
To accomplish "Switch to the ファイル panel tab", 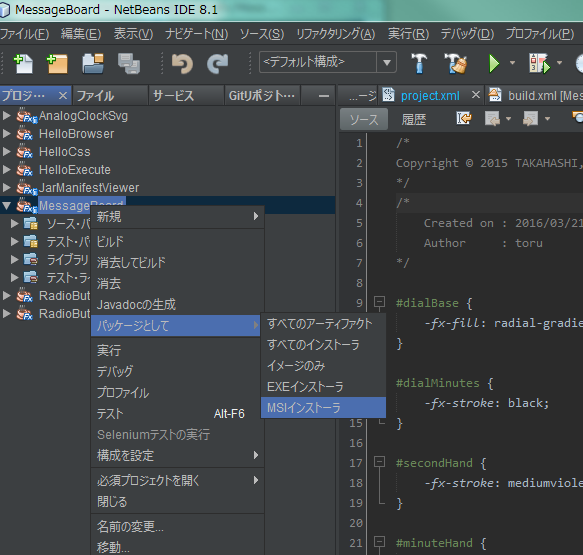I will click(110, 96).
